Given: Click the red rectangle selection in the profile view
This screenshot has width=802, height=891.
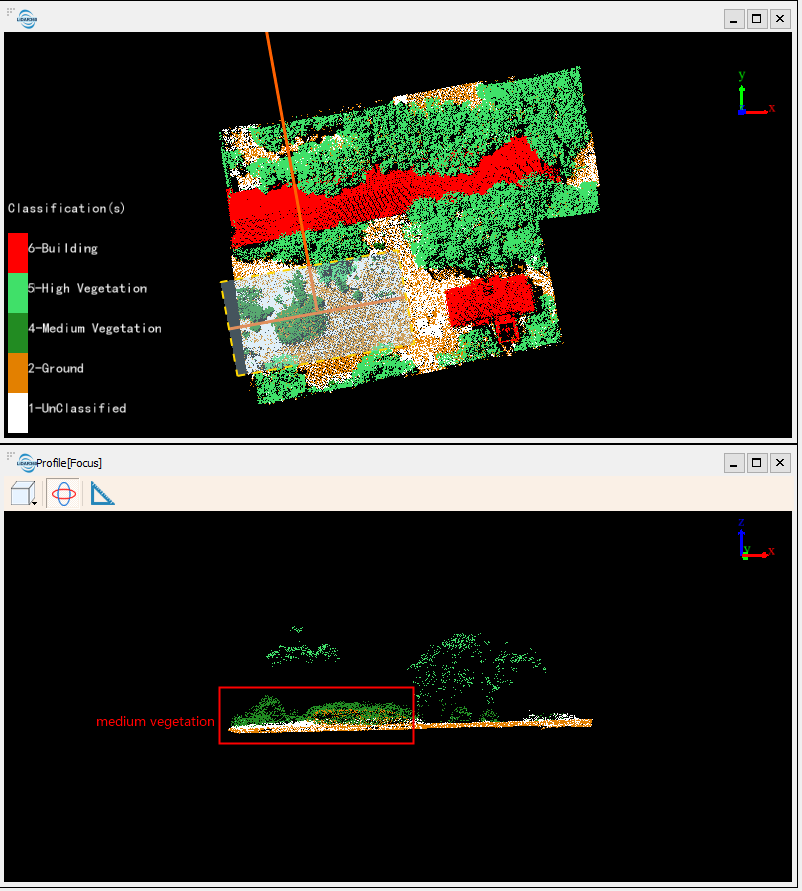Looking at the screenshot, I should coord(316,715).
